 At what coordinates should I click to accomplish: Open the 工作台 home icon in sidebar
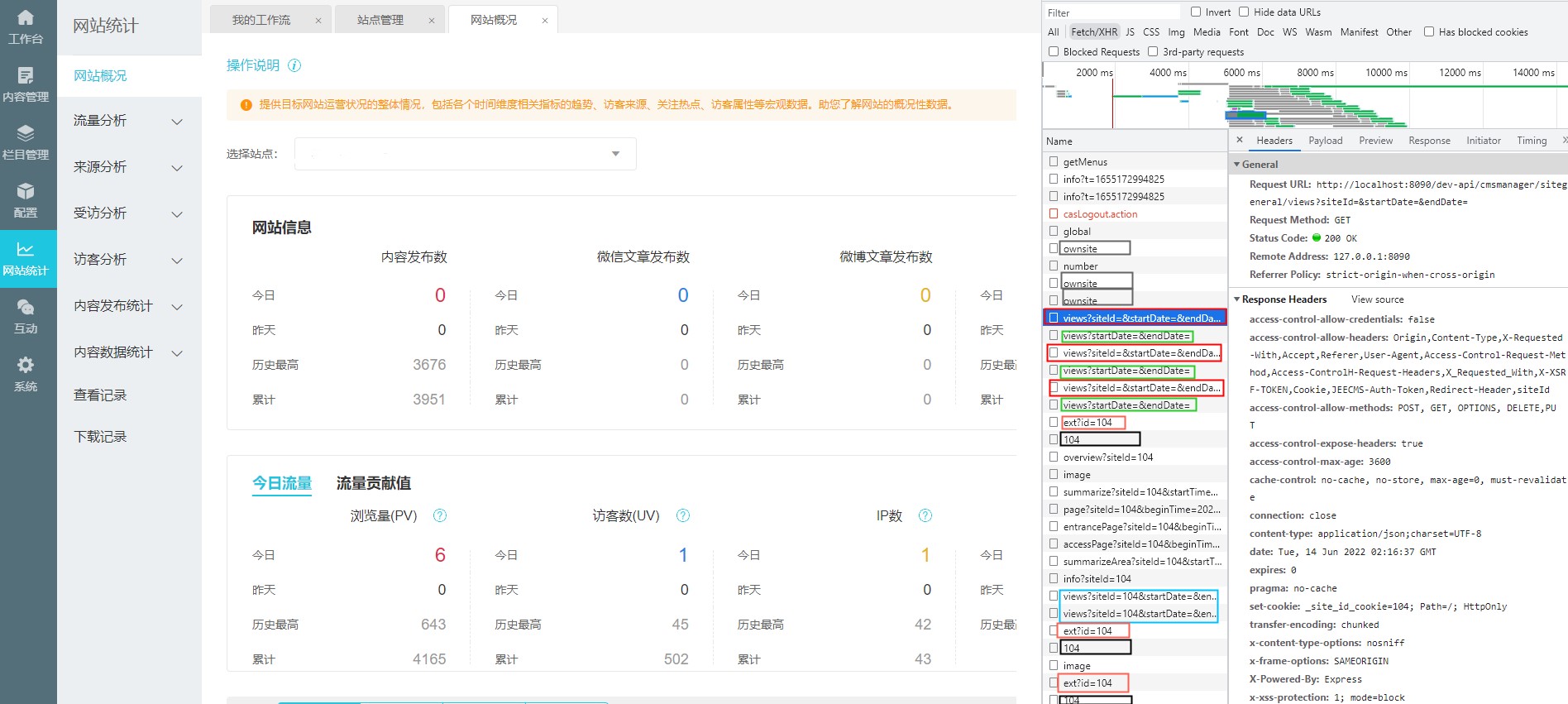(26, 18)
